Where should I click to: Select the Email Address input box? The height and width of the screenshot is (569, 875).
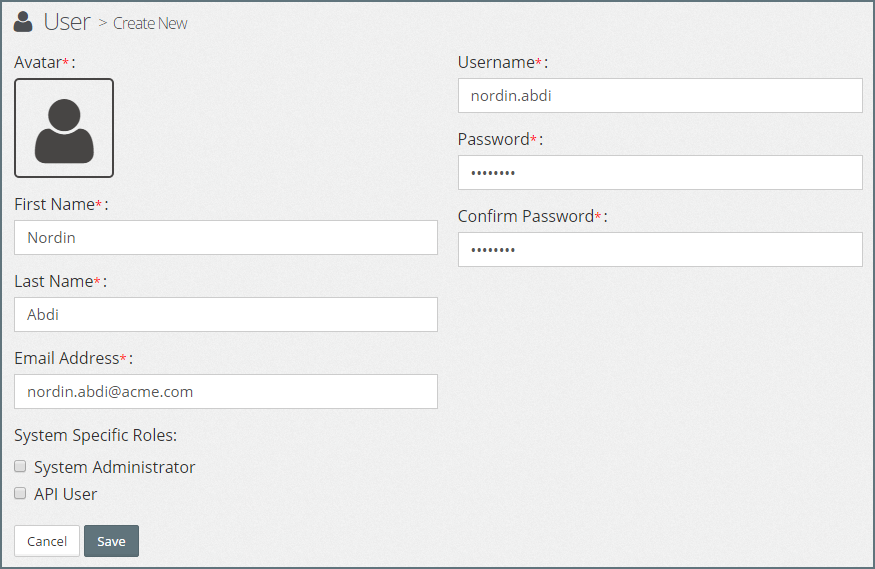point(226,391)
